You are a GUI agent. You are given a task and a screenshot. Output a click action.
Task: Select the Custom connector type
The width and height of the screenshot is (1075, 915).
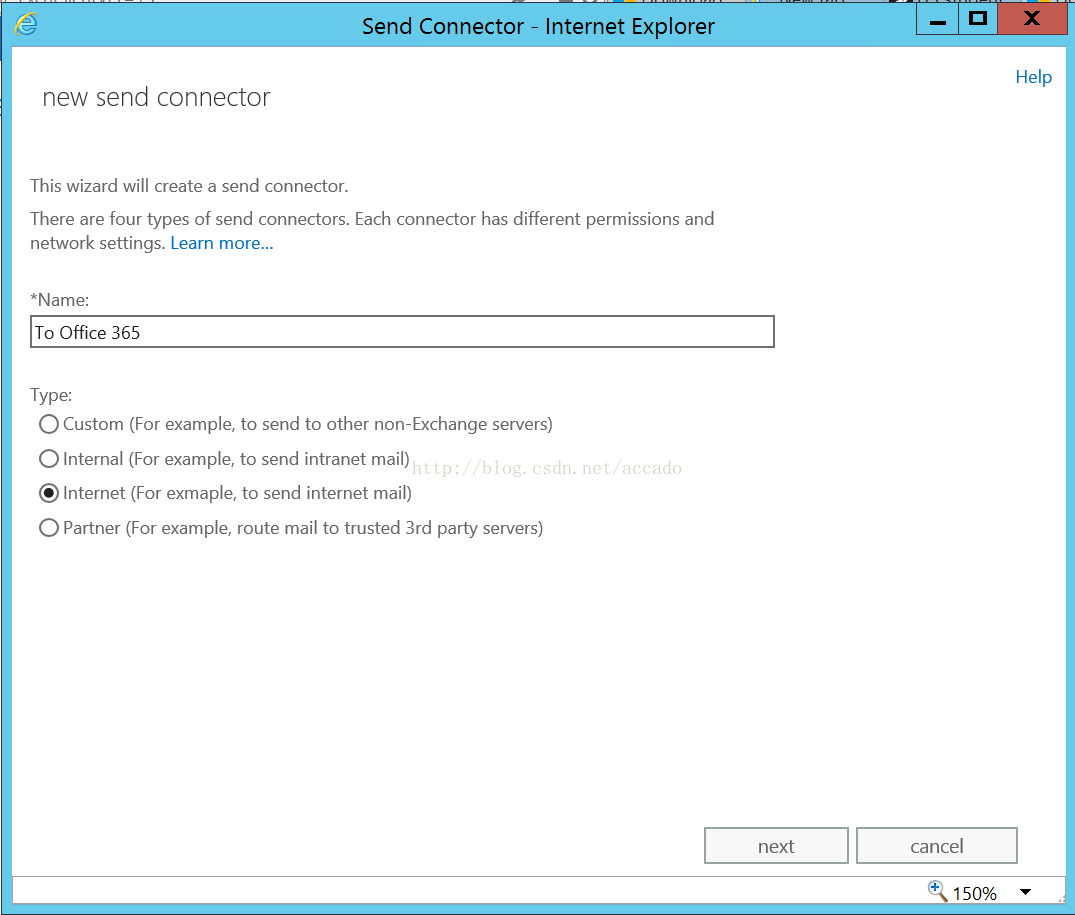pos(49,424)
